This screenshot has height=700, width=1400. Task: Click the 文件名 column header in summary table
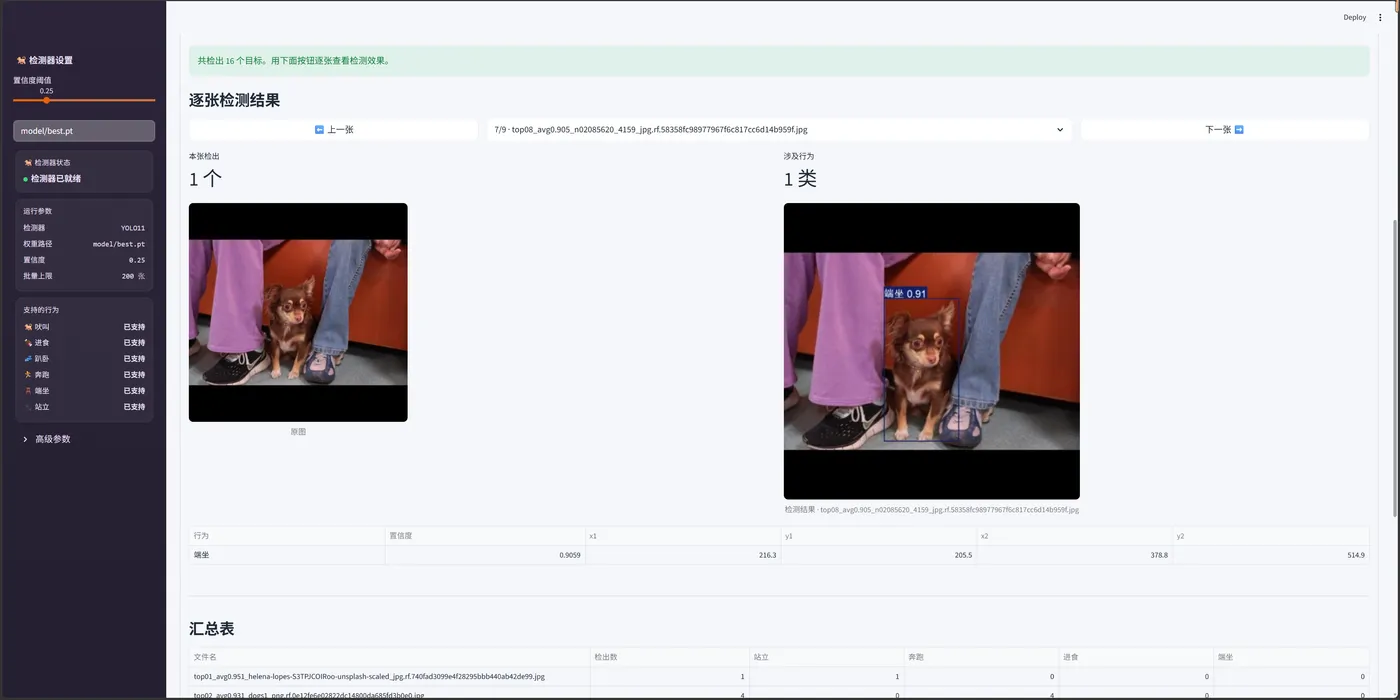(x=390, y=657)
